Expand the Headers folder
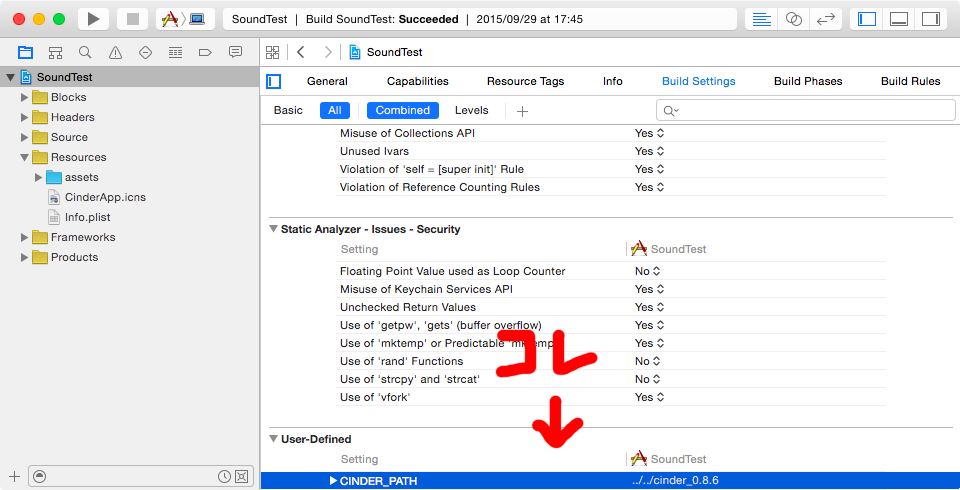 pos(24,117)
